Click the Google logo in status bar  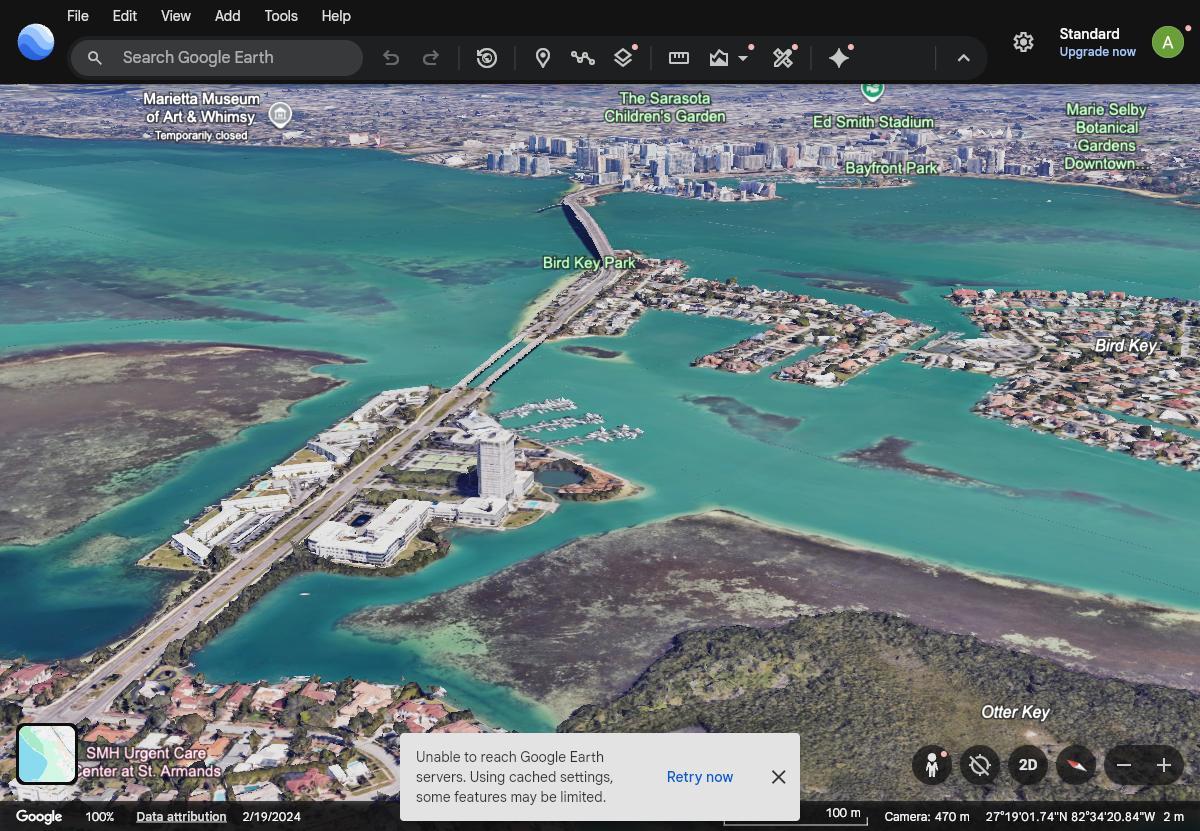(39, 817)
